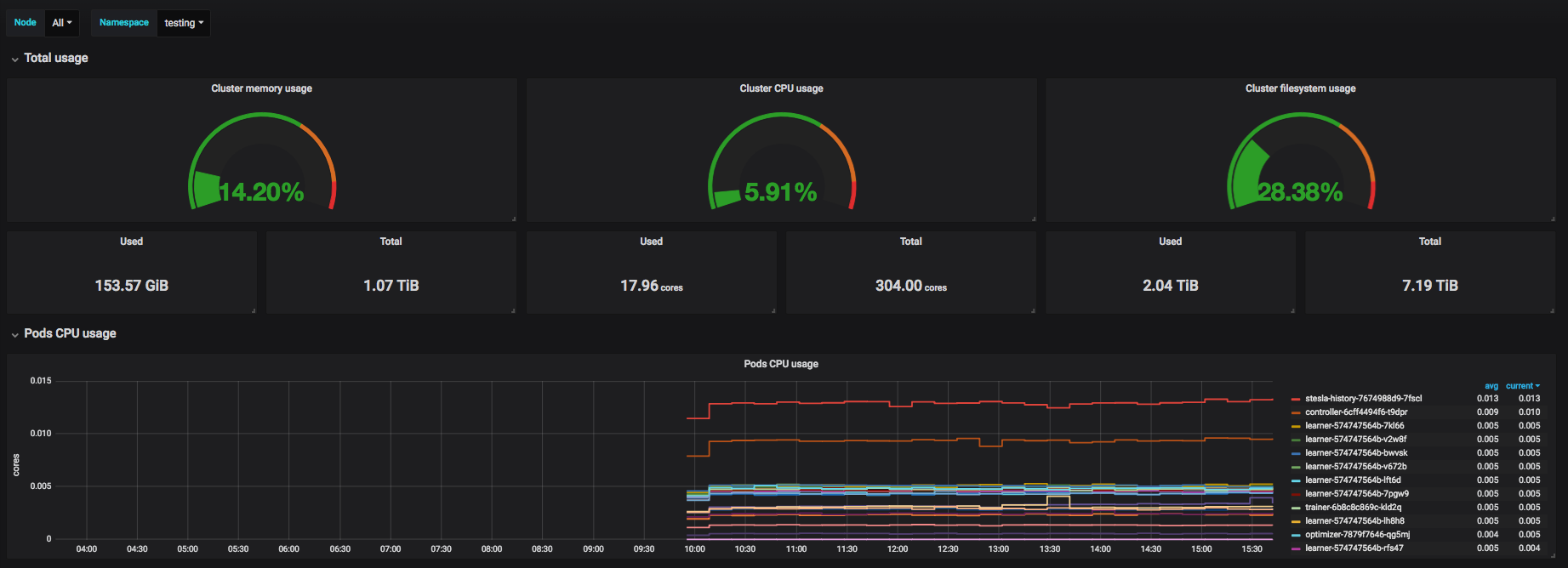Viewport: 1568px width, 568px height.
Task: Click the Pods CPU usage graph title
Action: pyautogui.click(x=781, y=364)
